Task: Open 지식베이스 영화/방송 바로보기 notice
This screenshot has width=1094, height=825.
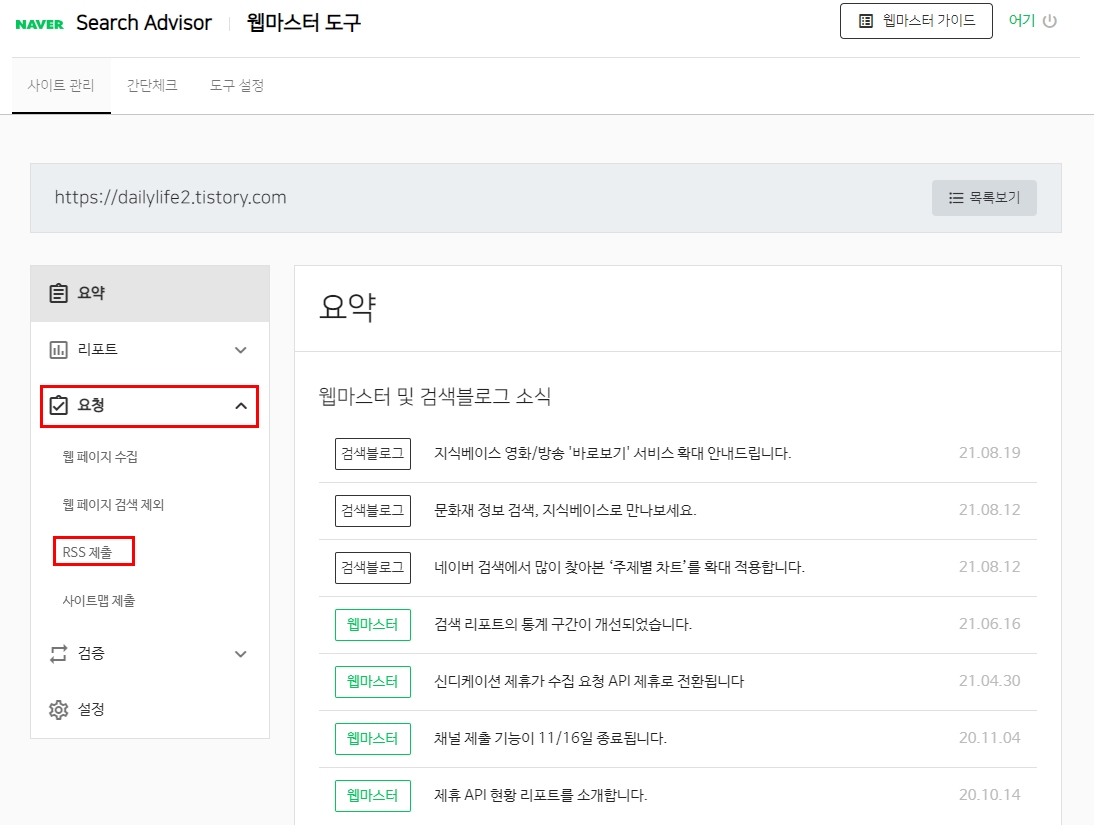Action: point(613,453)
